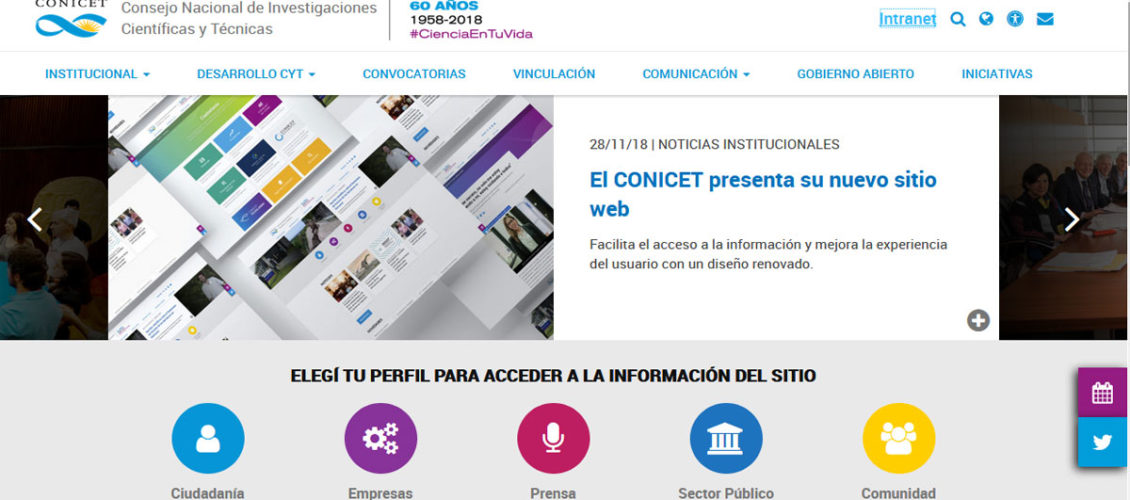
Task: Open the accessibility options icon
Action: pyautogui.click(x=1015, y=19)
